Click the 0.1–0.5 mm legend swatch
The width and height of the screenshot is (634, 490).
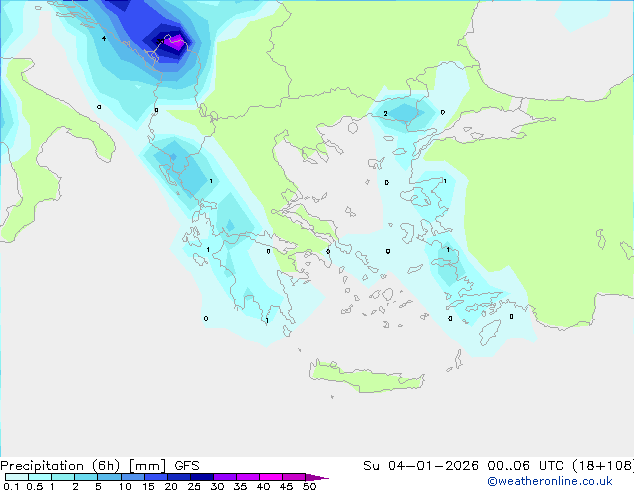pos(17,477)
